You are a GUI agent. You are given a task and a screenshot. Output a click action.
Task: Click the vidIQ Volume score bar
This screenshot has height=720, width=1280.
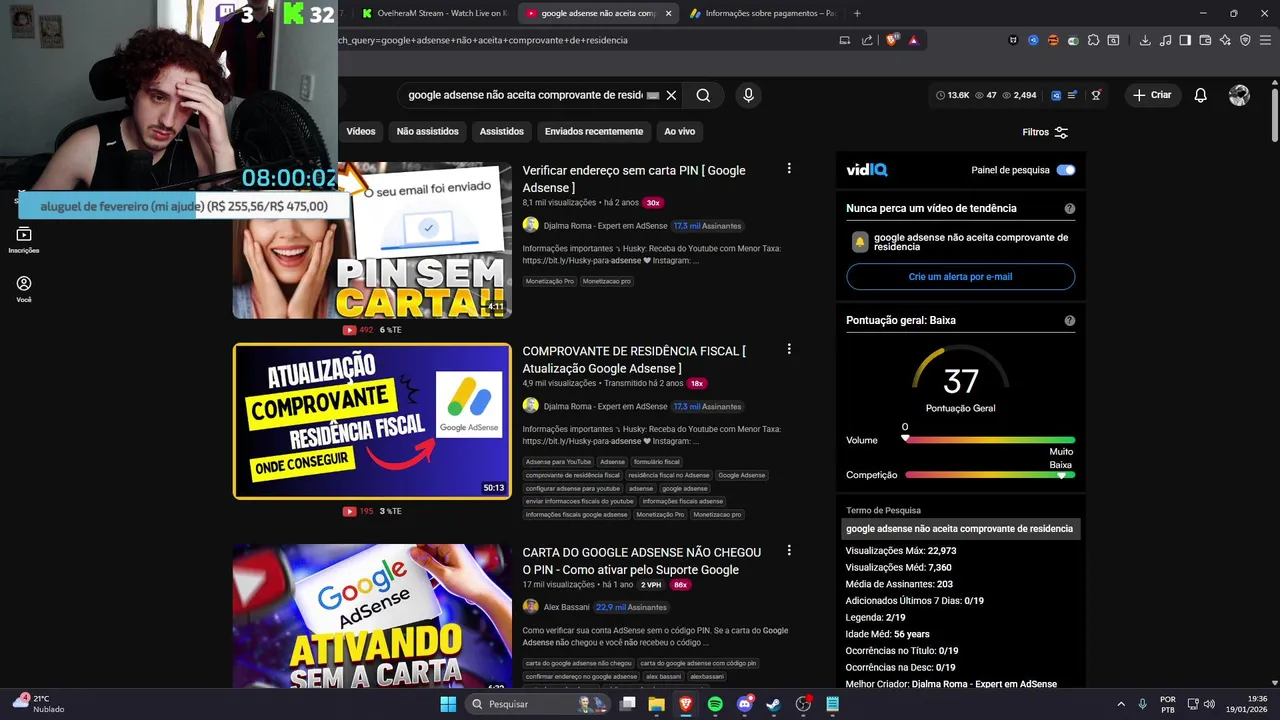click(990, 440)
